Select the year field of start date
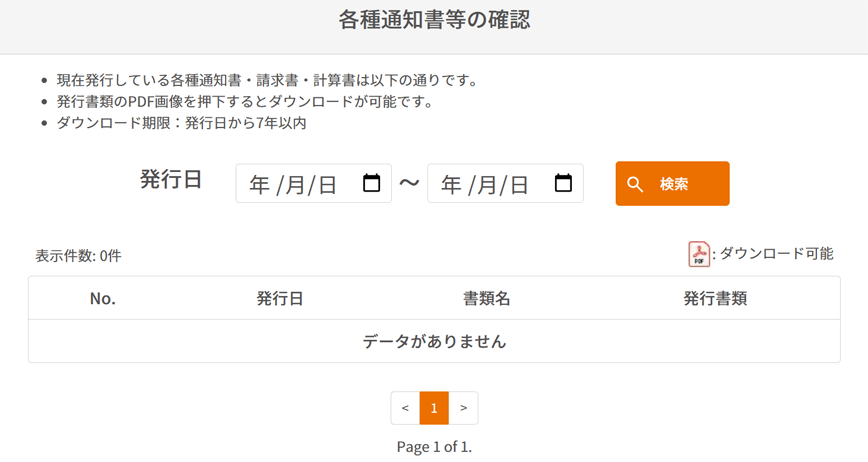The width and height of the screenshot is (868, 462). (259, 185)
